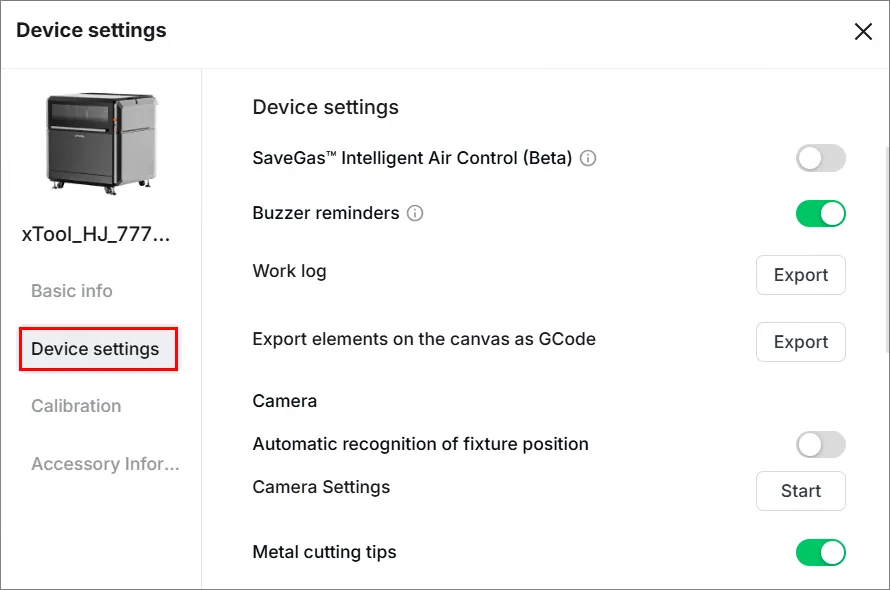Click the SaveGas info icon

[x=588, y=158]
